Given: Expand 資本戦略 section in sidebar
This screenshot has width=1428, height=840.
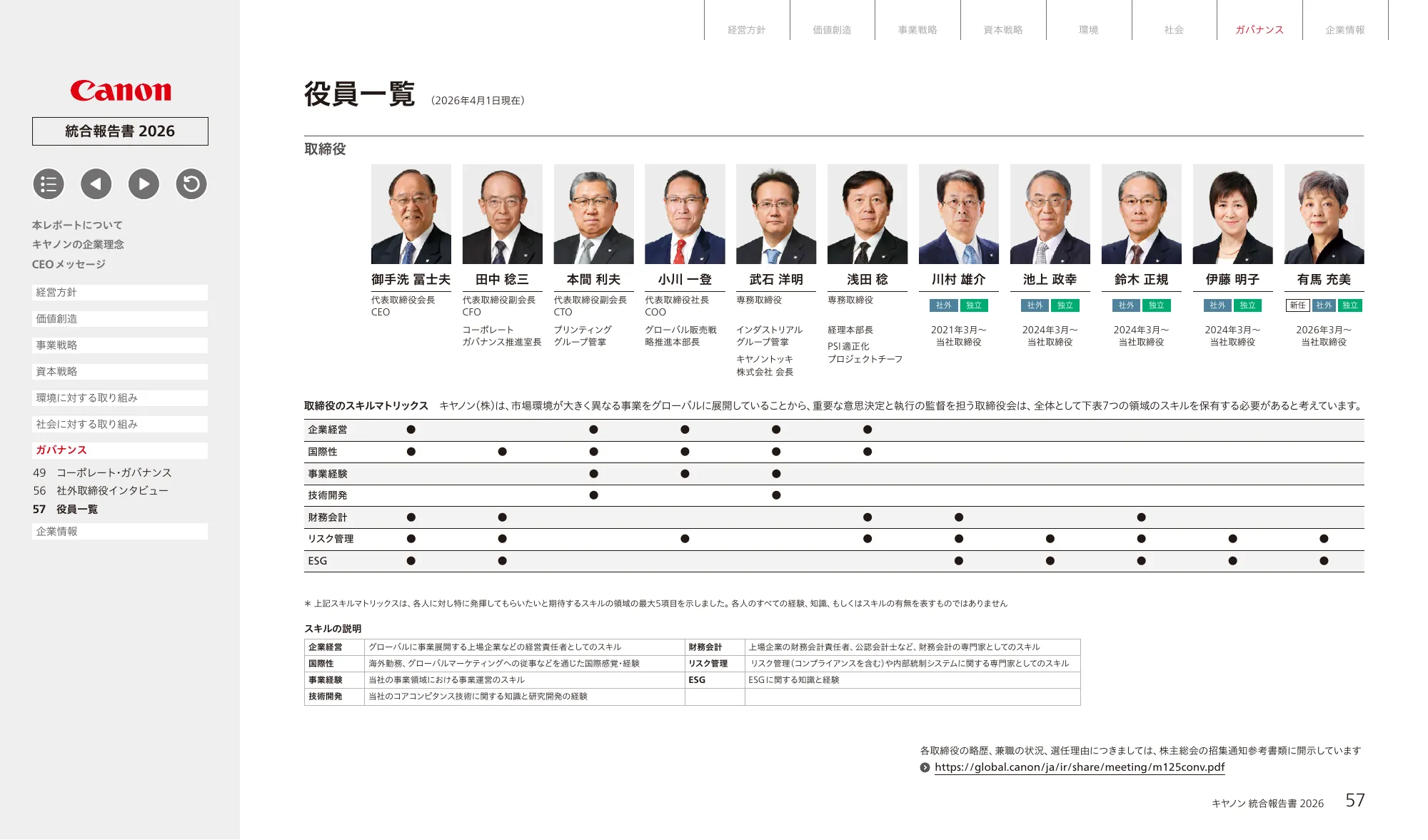Looking at the screenshot, I should (x=120, y=372).
